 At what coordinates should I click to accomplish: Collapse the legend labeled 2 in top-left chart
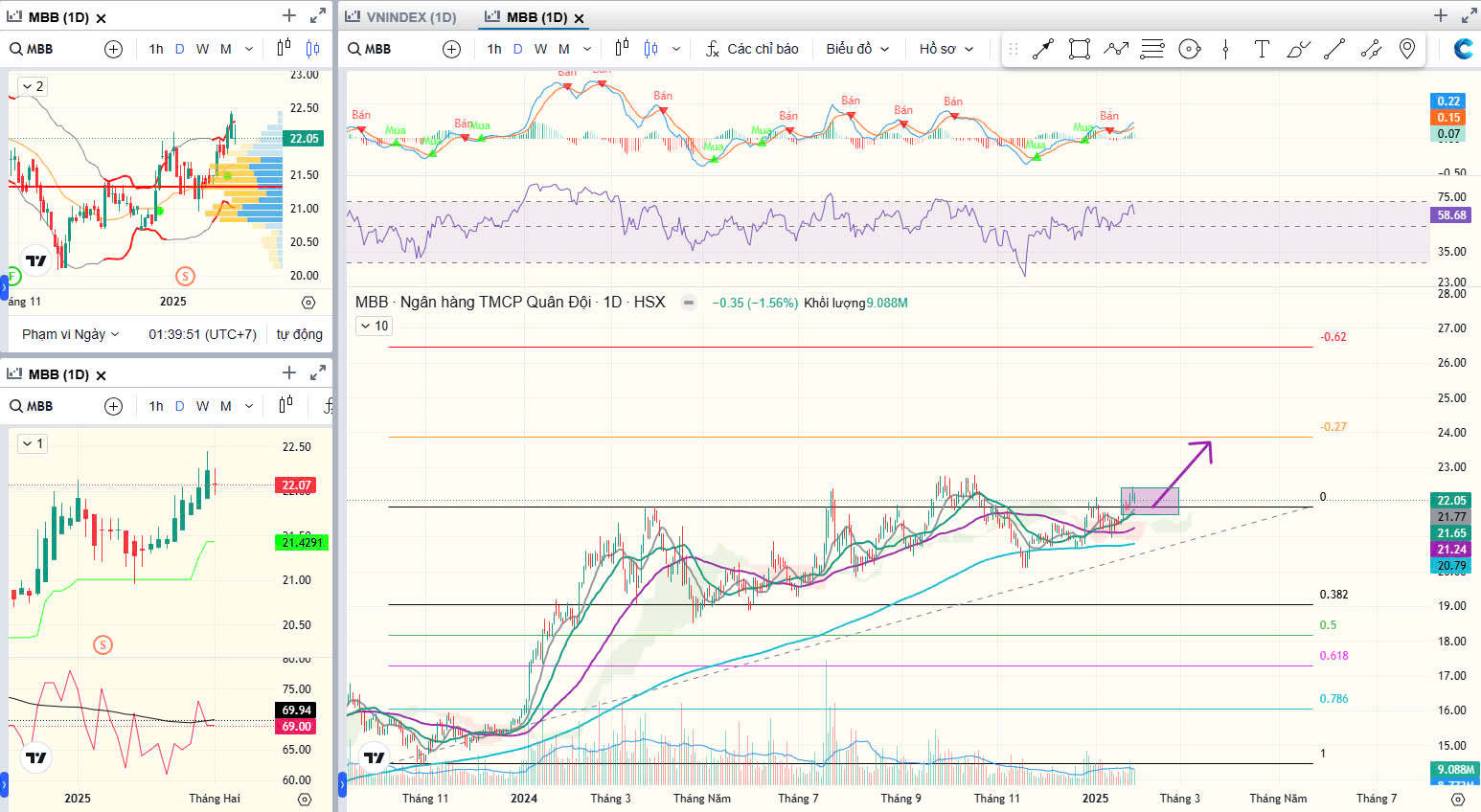pos(33,86)
